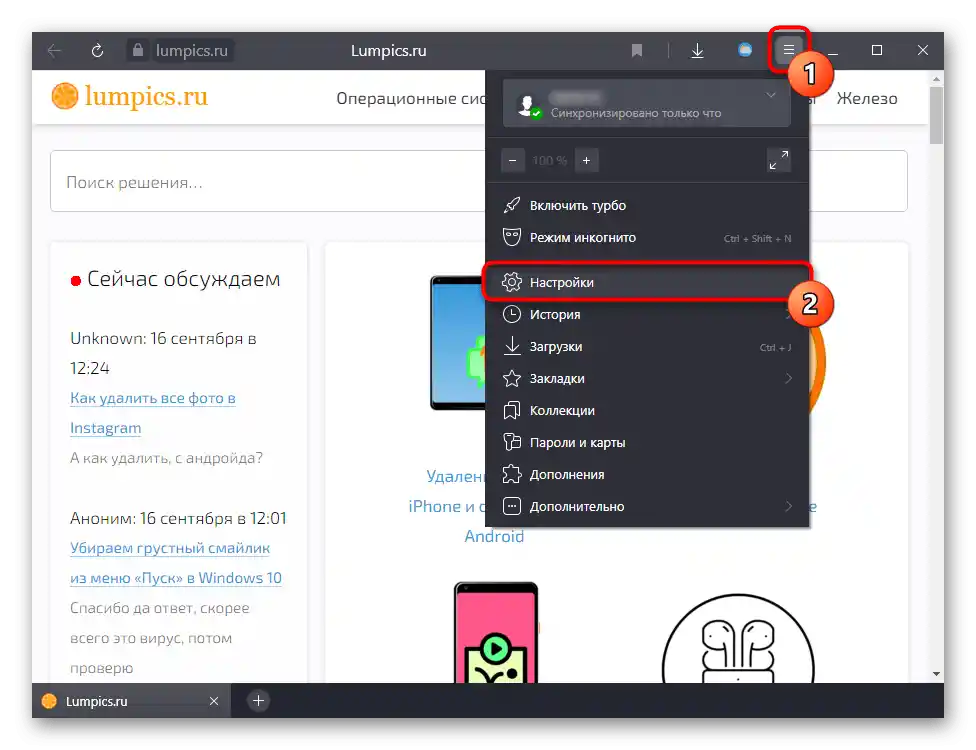Open the Убираем грустный смайлик link
The height and width of the screenshot is (750, 976).
[x=176, y=563]
